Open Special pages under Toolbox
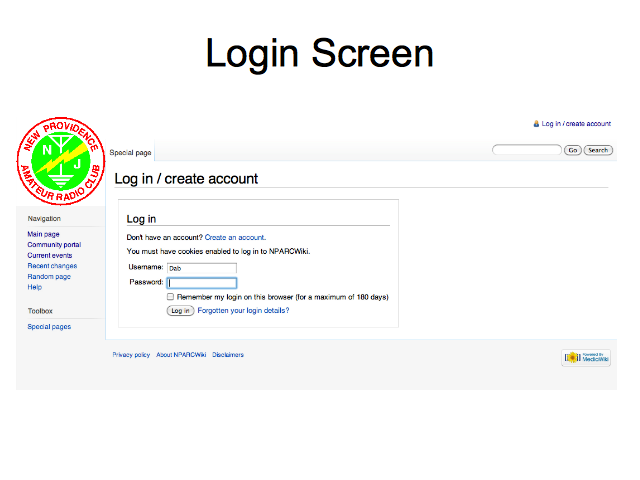Image resolution: width=640 pixels, height=480 pixels. pyautogui.click(x=49, y=327)
